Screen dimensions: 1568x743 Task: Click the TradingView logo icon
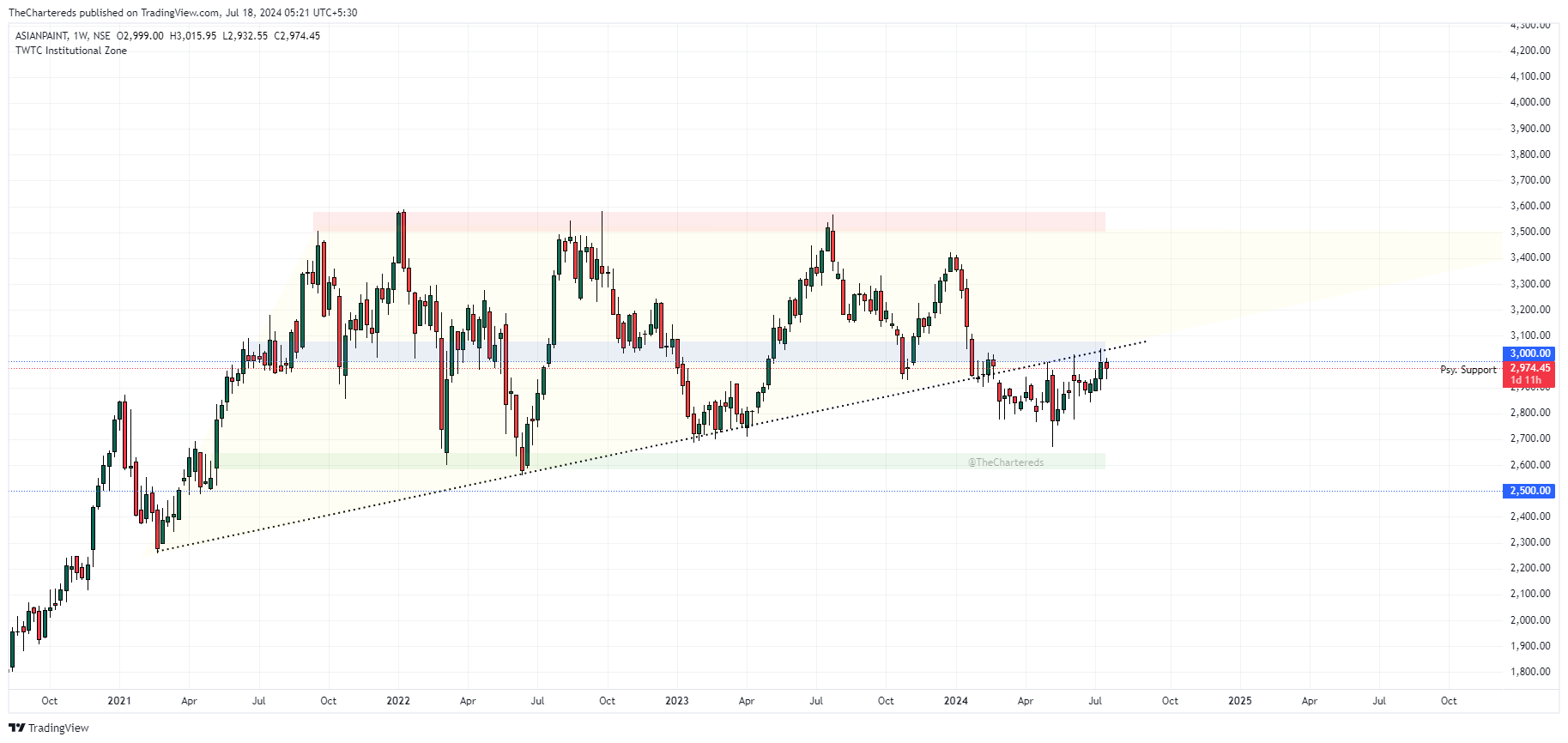tap(17, 728)
